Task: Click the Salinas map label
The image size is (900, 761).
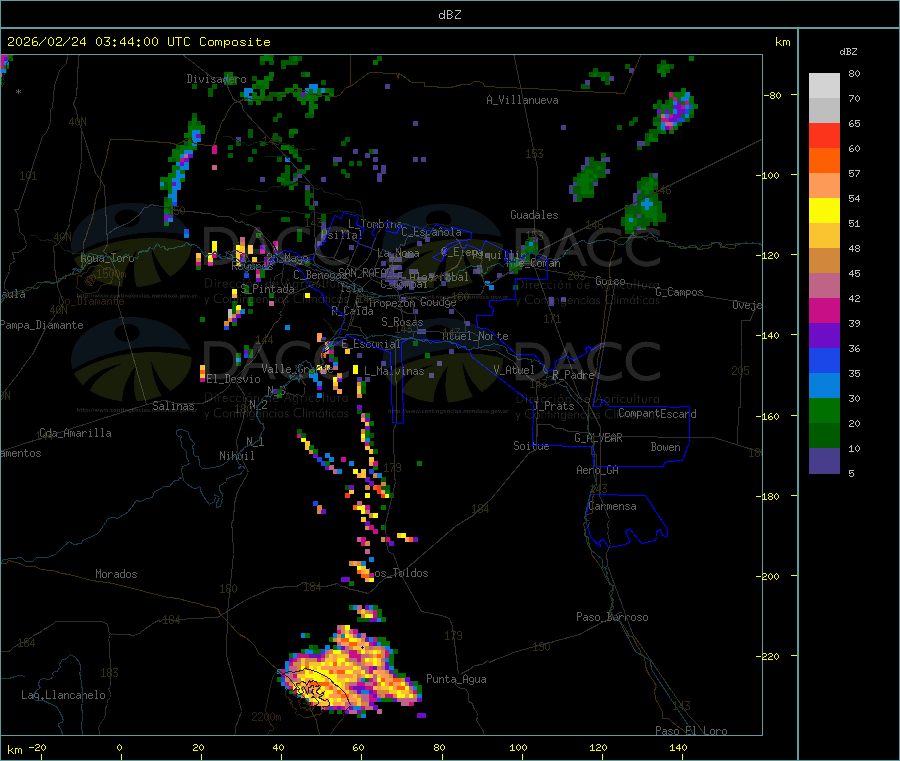Action: click(x=173, y=406)
